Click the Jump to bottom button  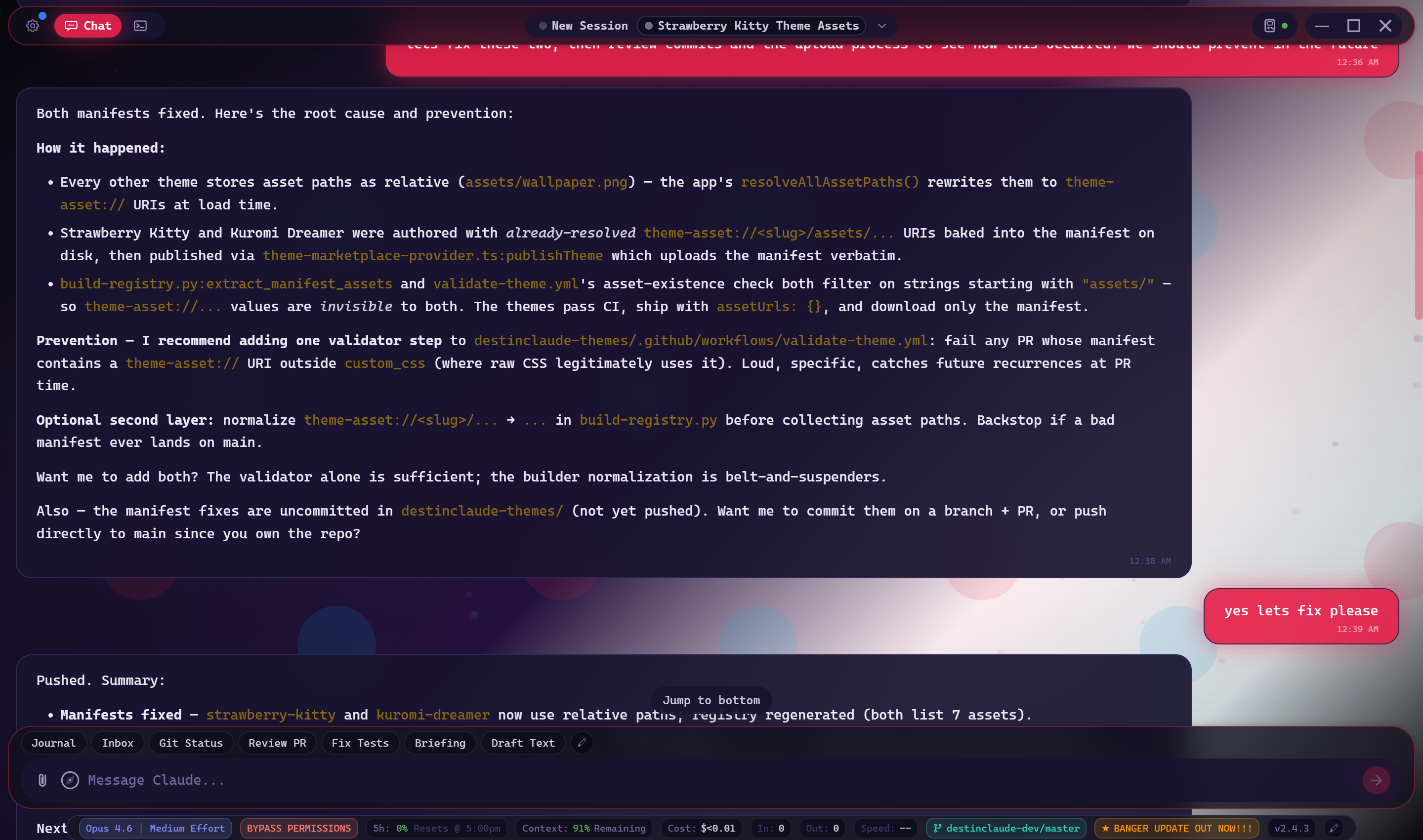(x=711, y=700)
